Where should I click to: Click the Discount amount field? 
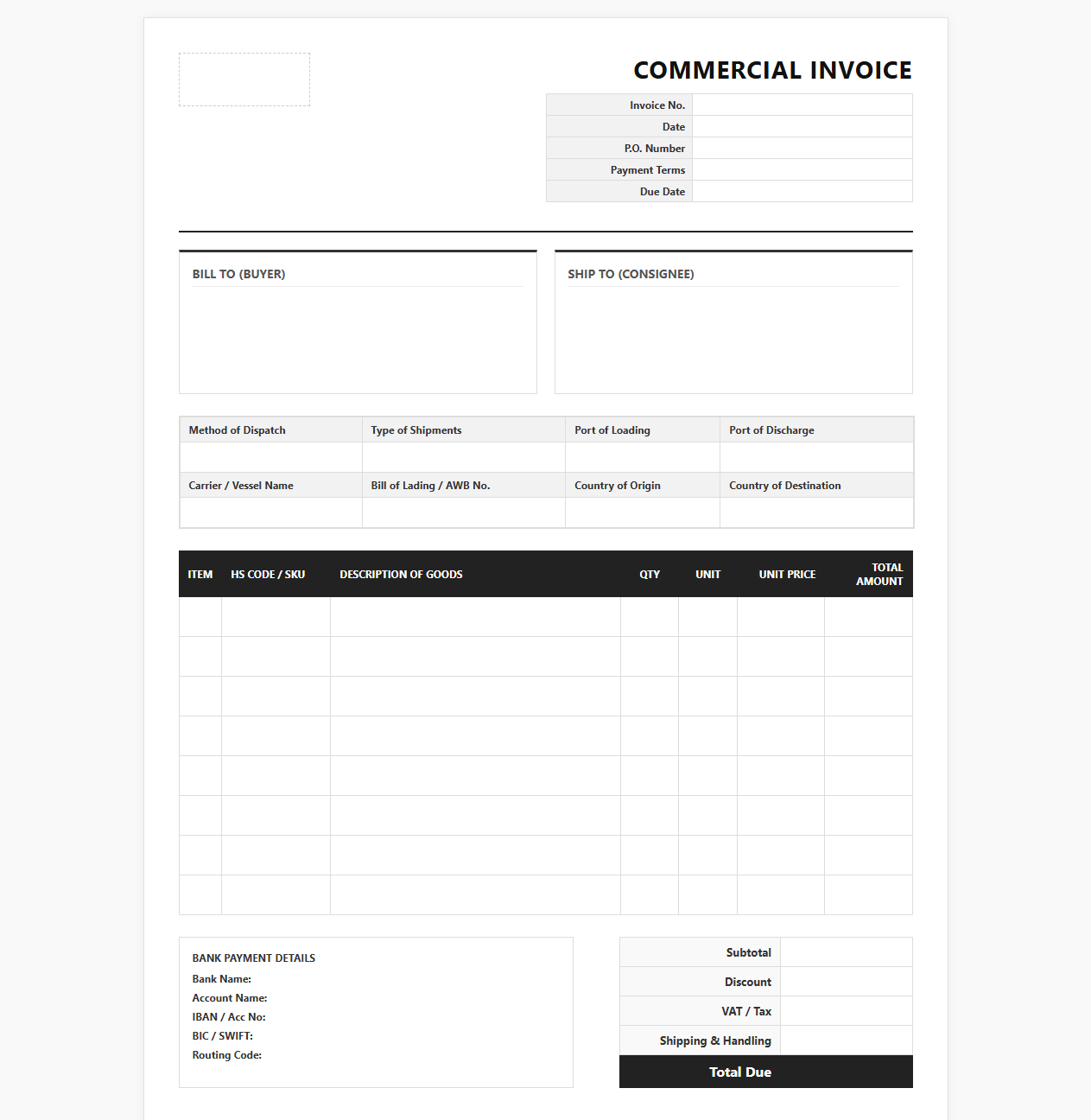tap(847, 982)
